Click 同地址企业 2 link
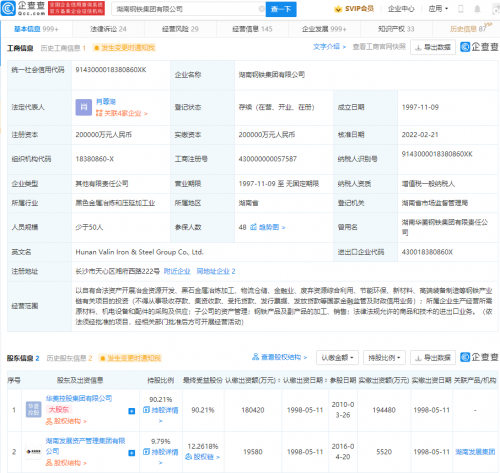Image resolution: width=500 pixels, height=473 pixels. tap(216, 271)
